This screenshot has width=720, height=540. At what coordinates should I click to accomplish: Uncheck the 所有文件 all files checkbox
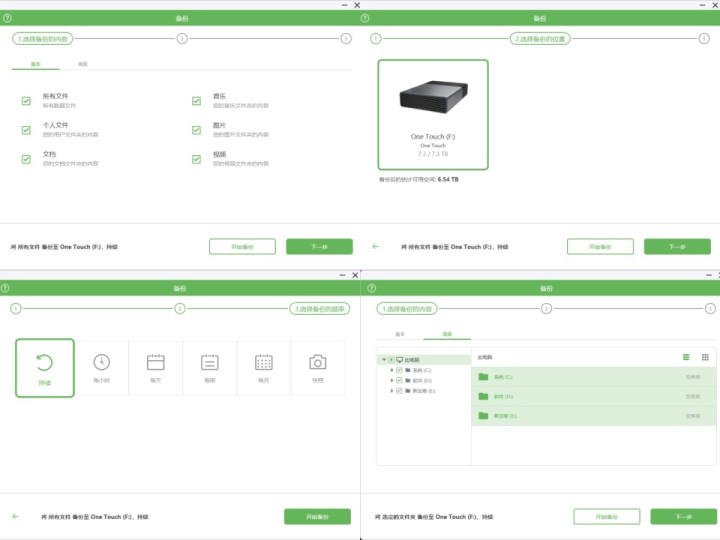coord(26,101)
